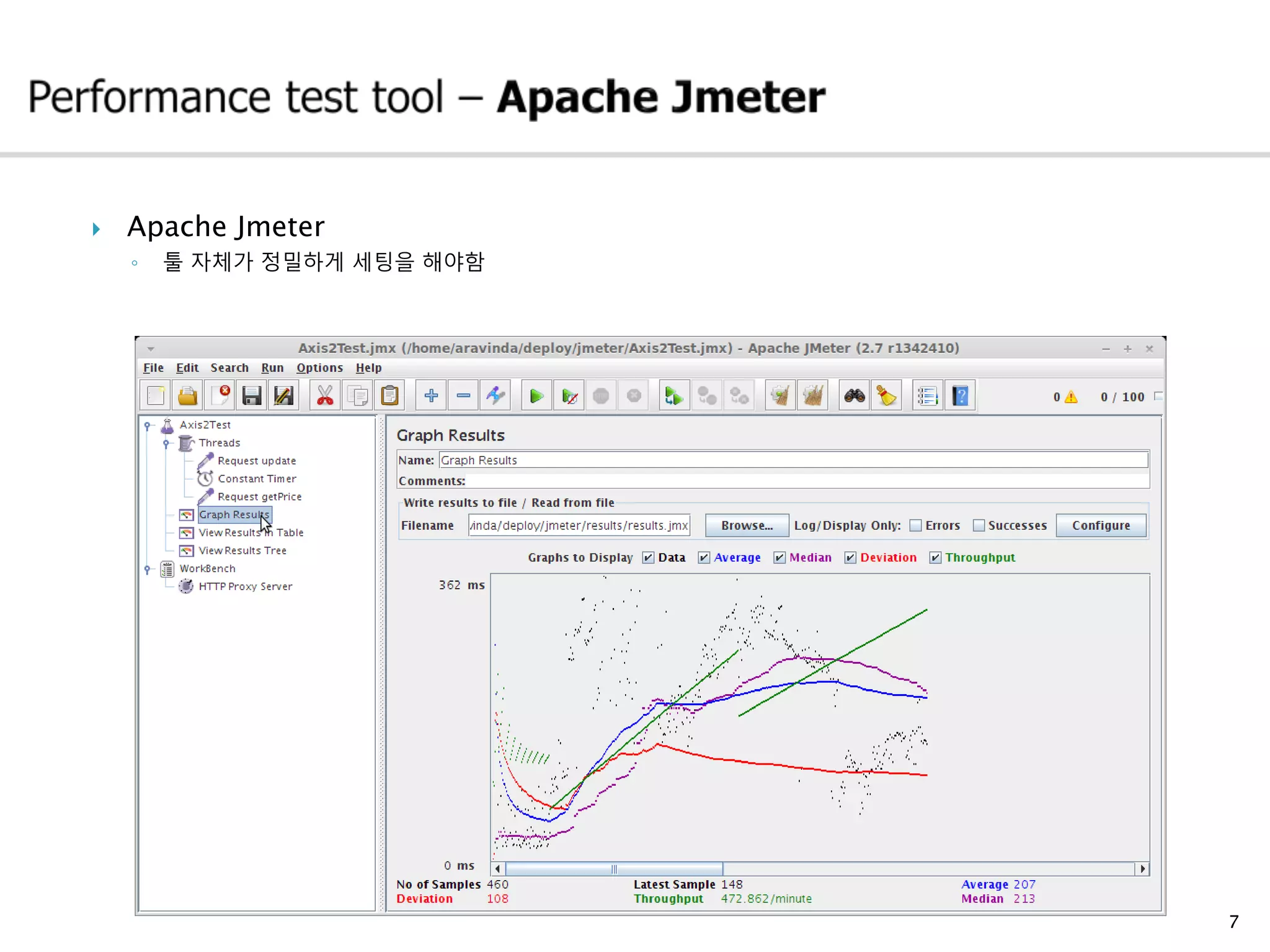1270x952 pixels.
Task: Click the Paste clipboard icon
Action: pyautogui.click(x=389, y=395)
